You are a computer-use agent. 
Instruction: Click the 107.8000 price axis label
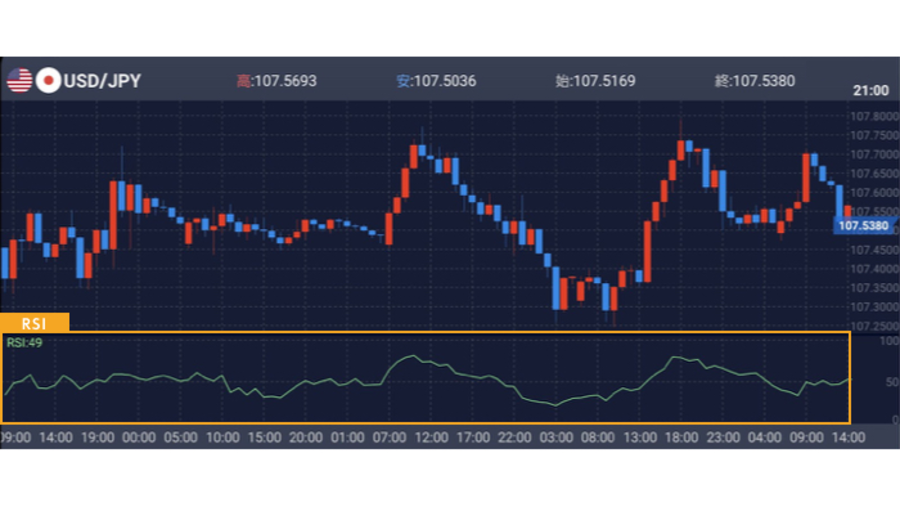pyautogui.click(x=873, y=116)
